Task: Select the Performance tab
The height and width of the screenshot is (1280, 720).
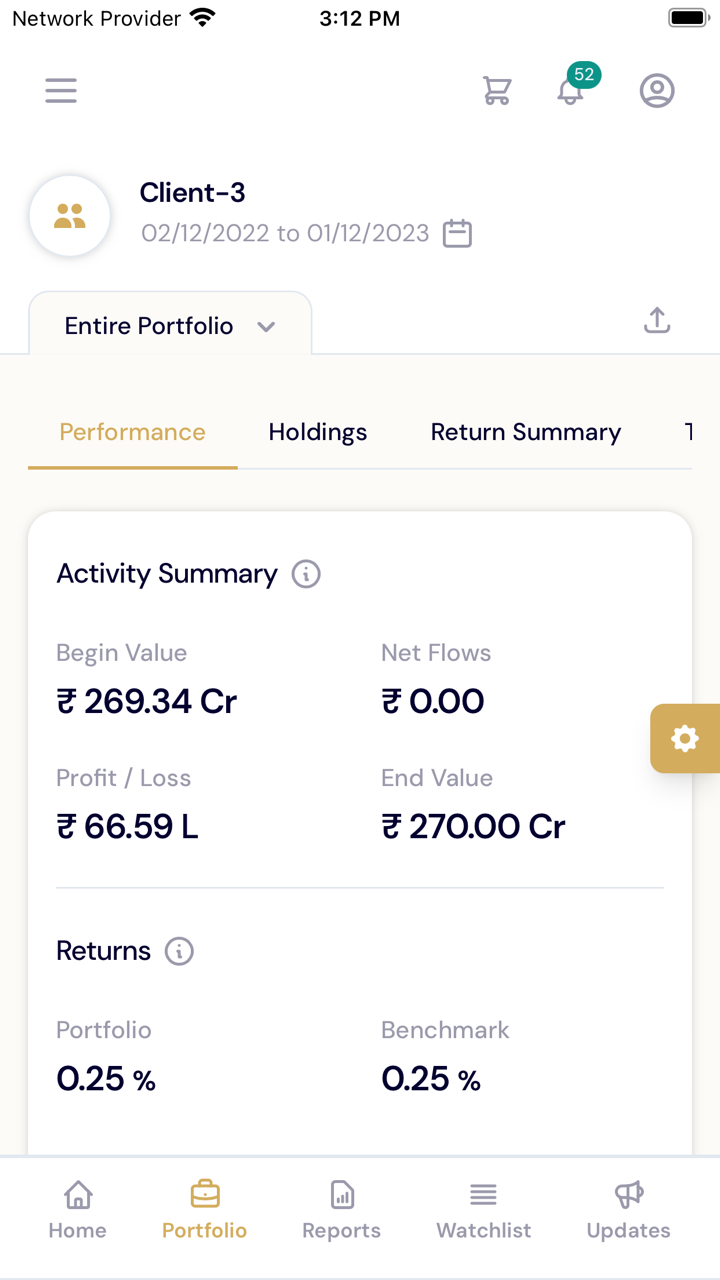Action: (x=132, y=432)
